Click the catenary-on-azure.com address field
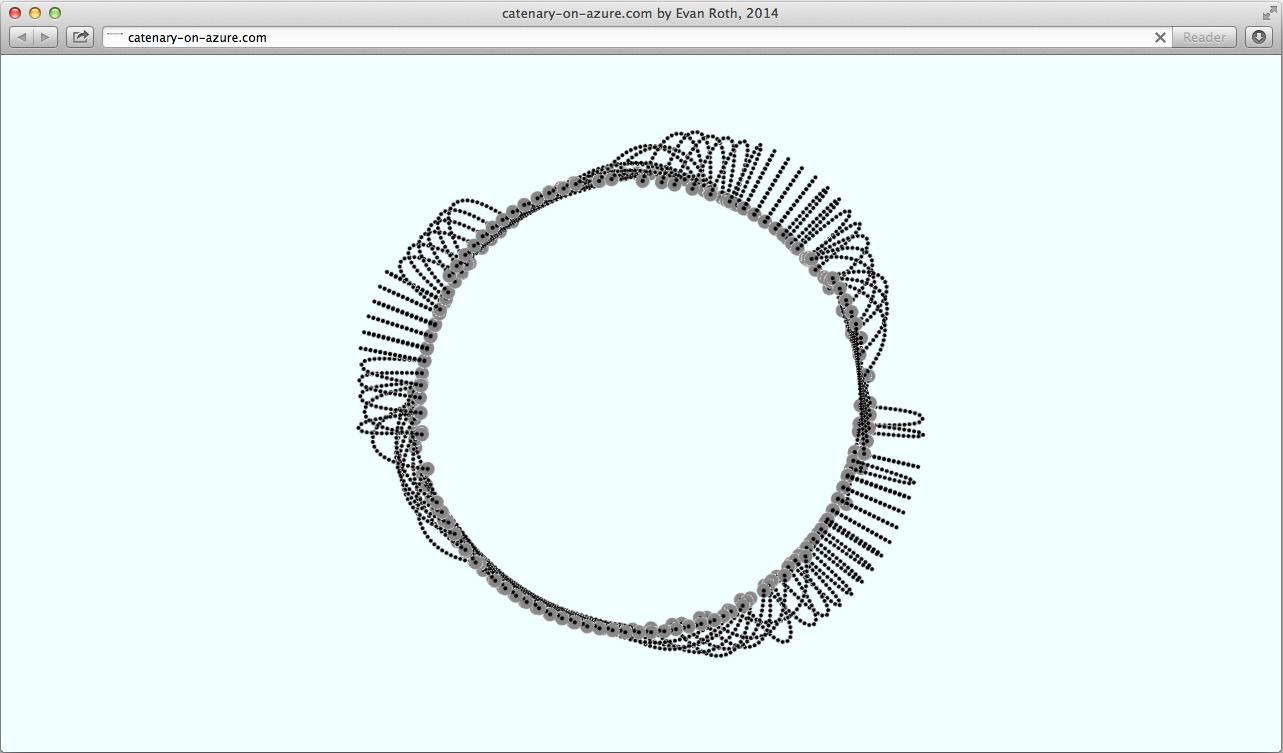The image size is (1283, 753). click(x=636, y=37)
